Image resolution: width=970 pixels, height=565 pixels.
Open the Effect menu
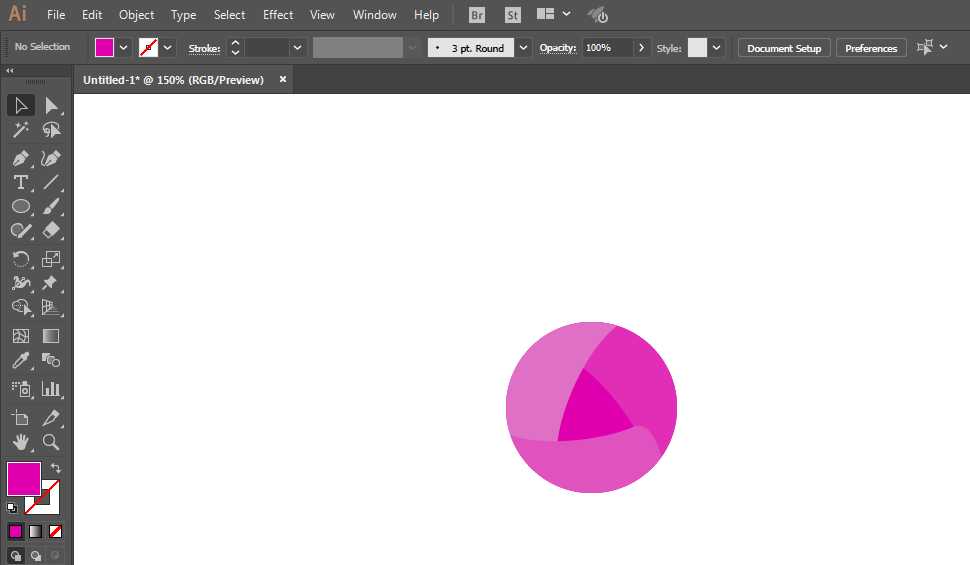pos(278,15)
